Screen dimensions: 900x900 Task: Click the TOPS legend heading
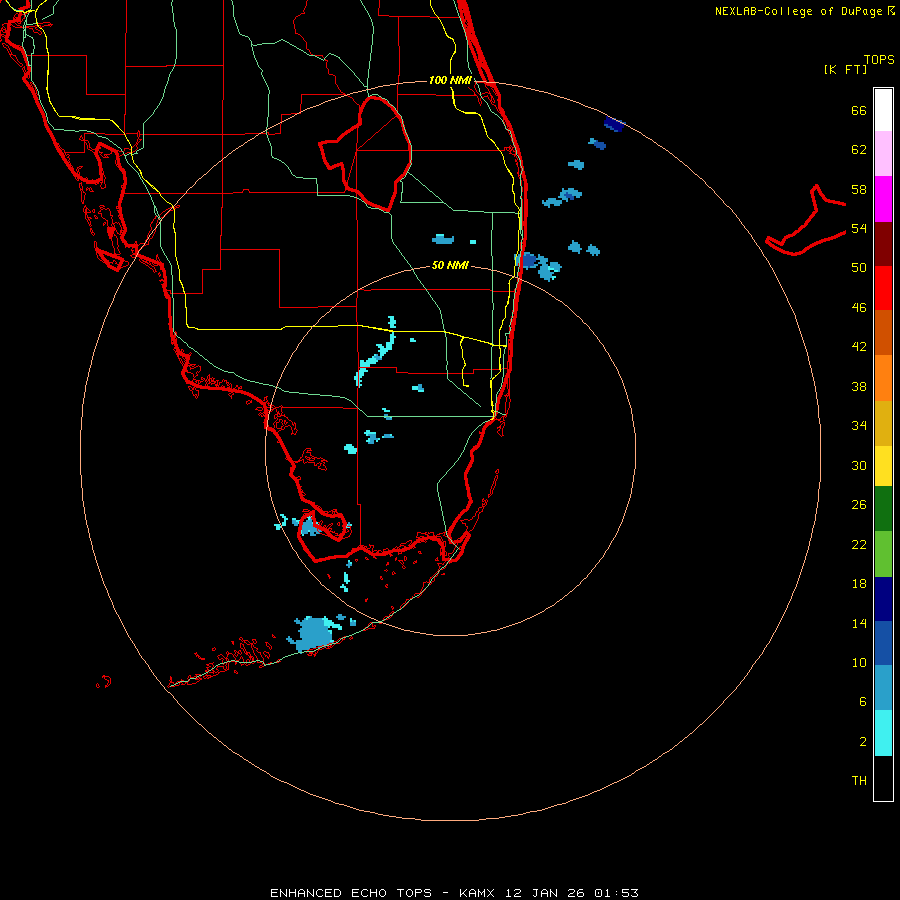point(879,59)
